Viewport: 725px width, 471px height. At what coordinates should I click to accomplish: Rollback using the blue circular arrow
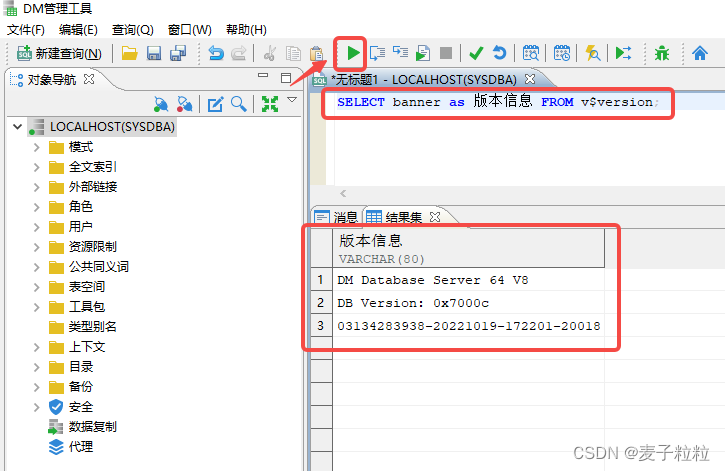click(499, 53)
